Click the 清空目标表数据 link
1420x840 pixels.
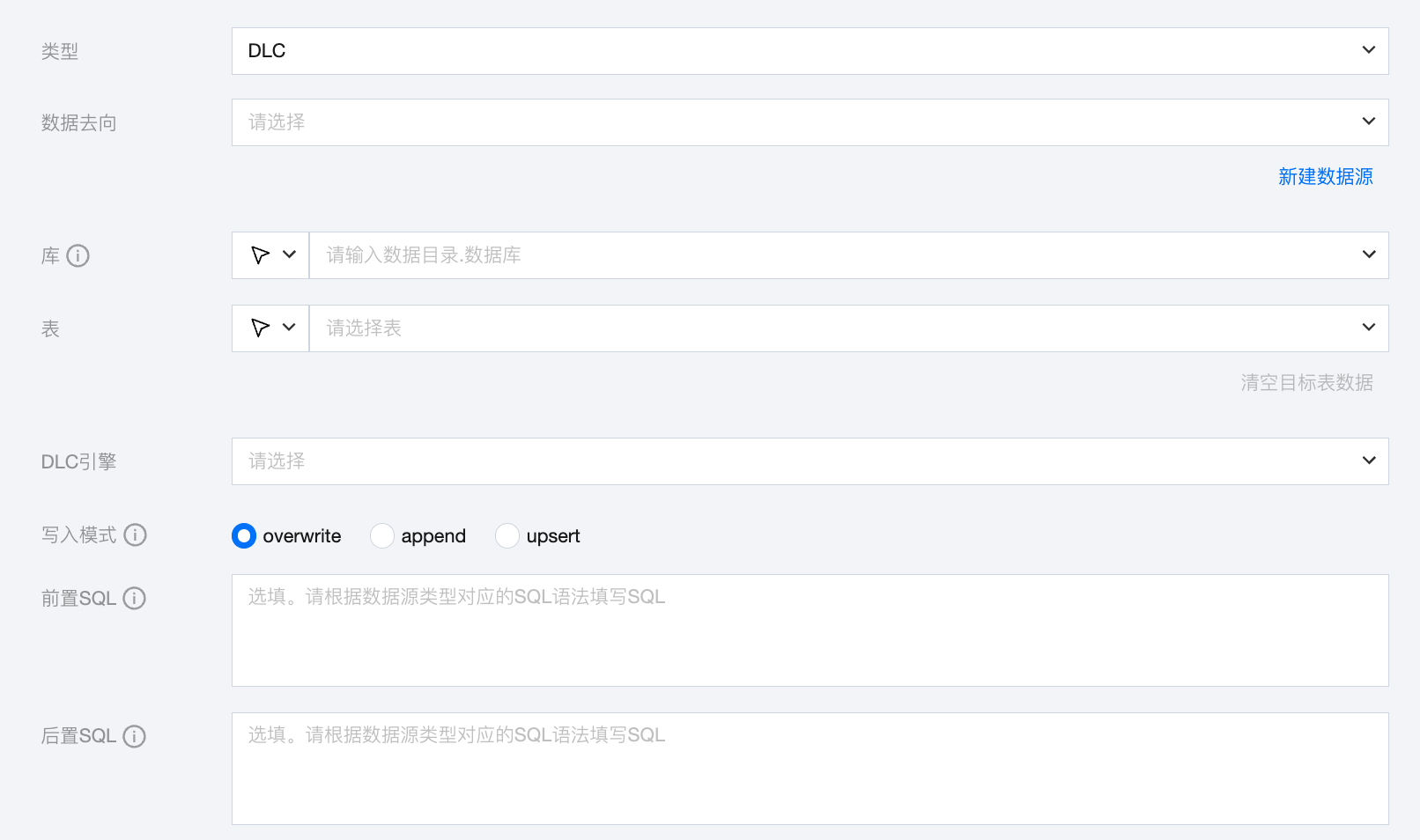click(x=1307, y=383)
